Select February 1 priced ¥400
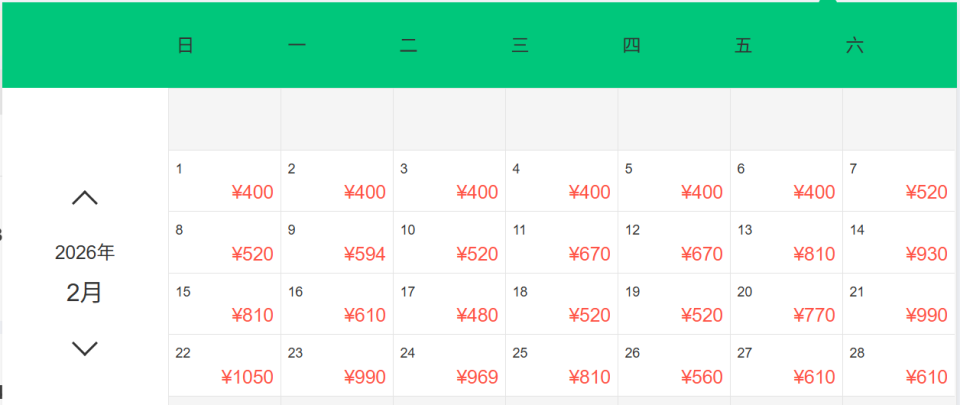This screenshot has width=960, height=405. pos(225,181)
